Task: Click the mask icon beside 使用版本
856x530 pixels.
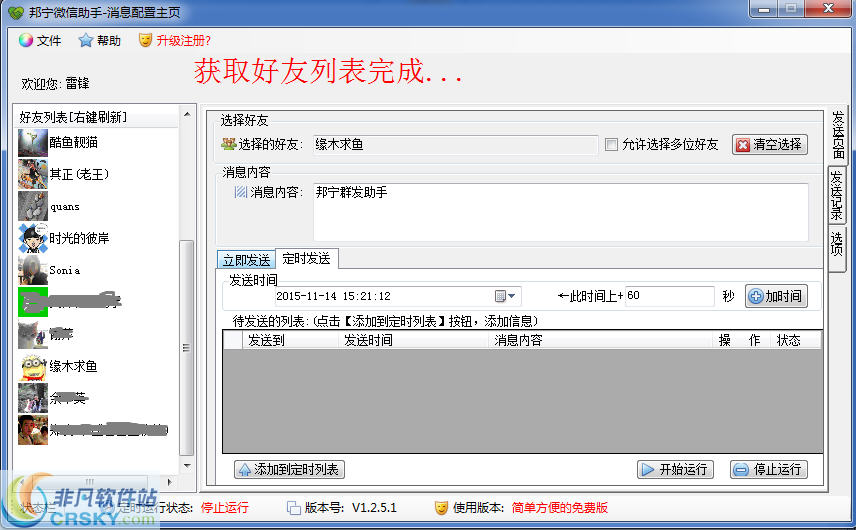Action: point(441,508)
